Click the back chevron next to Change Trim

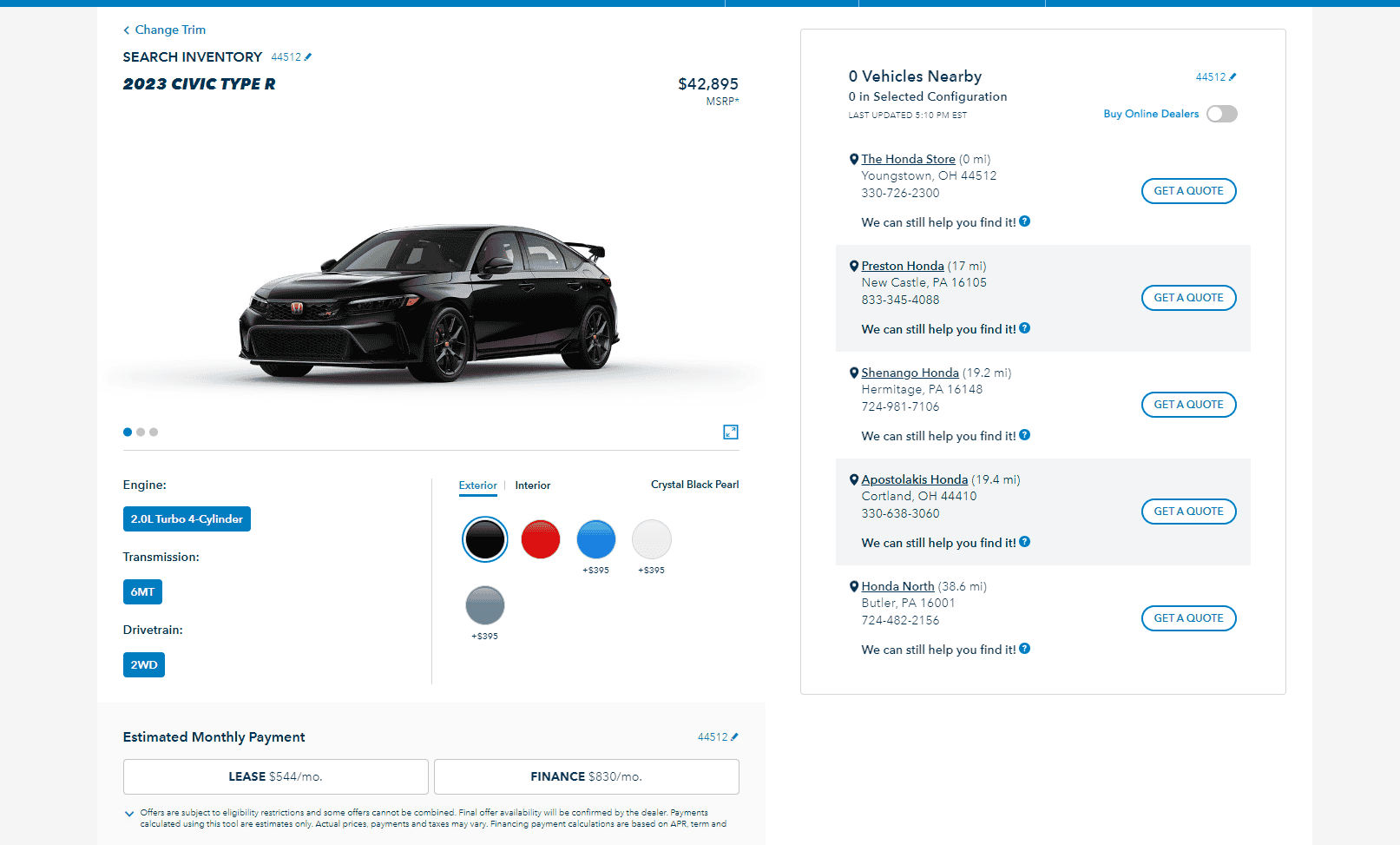tap(126, 29)
